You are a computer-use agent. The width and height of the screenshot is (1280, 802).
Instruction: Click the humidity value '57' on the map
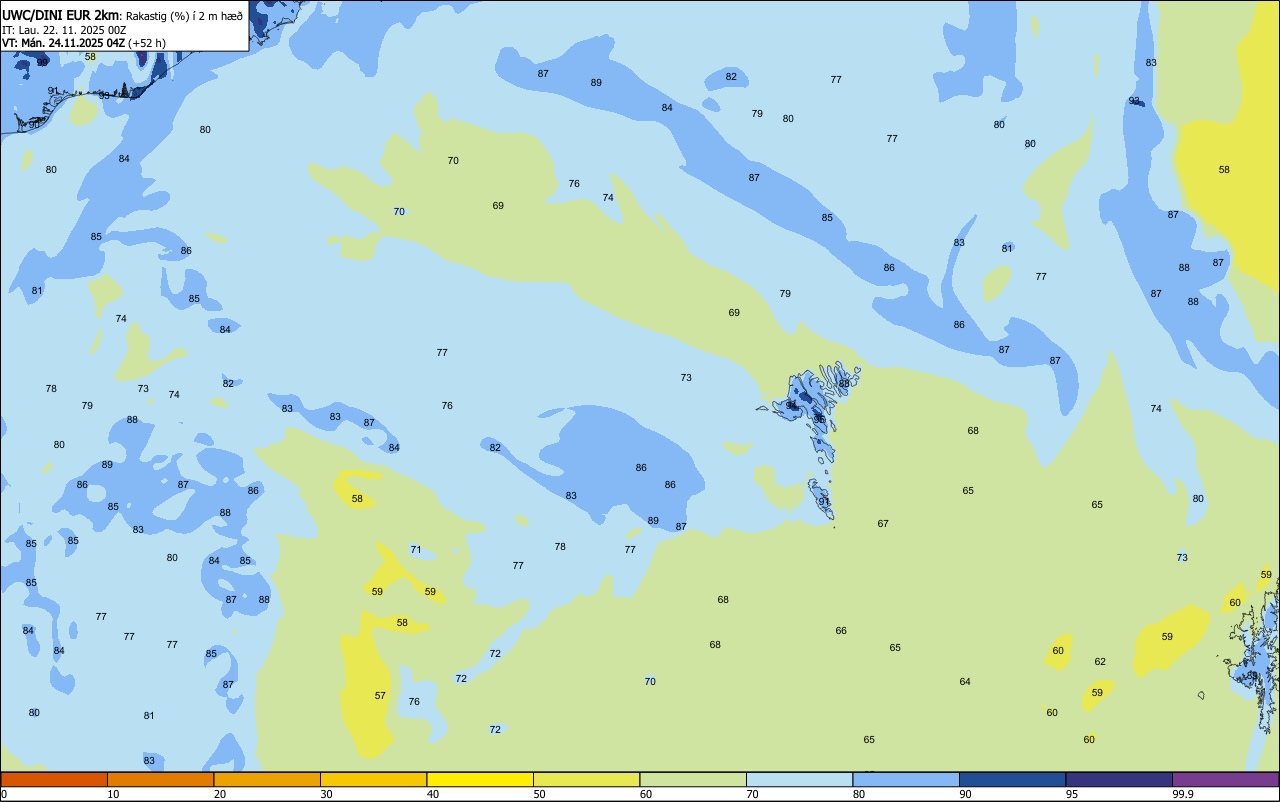click(380, 696)
